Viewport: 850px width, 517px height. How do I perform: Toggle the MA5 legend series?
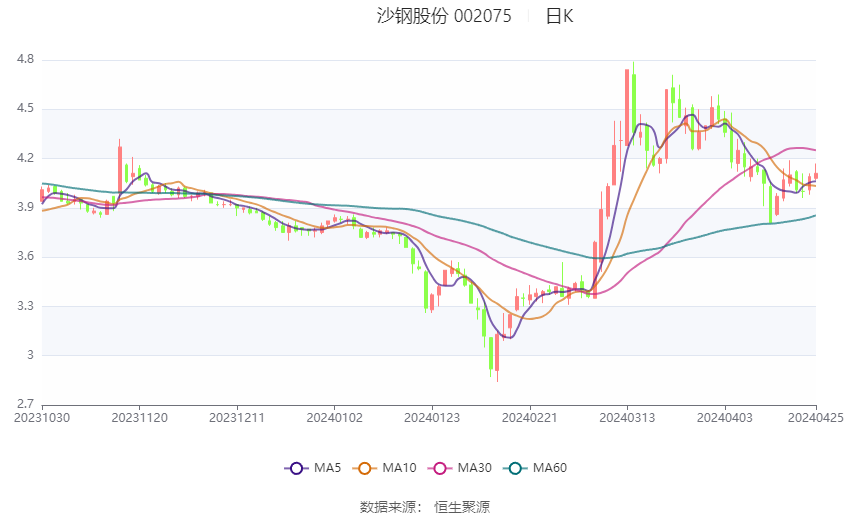click(313, 468)
